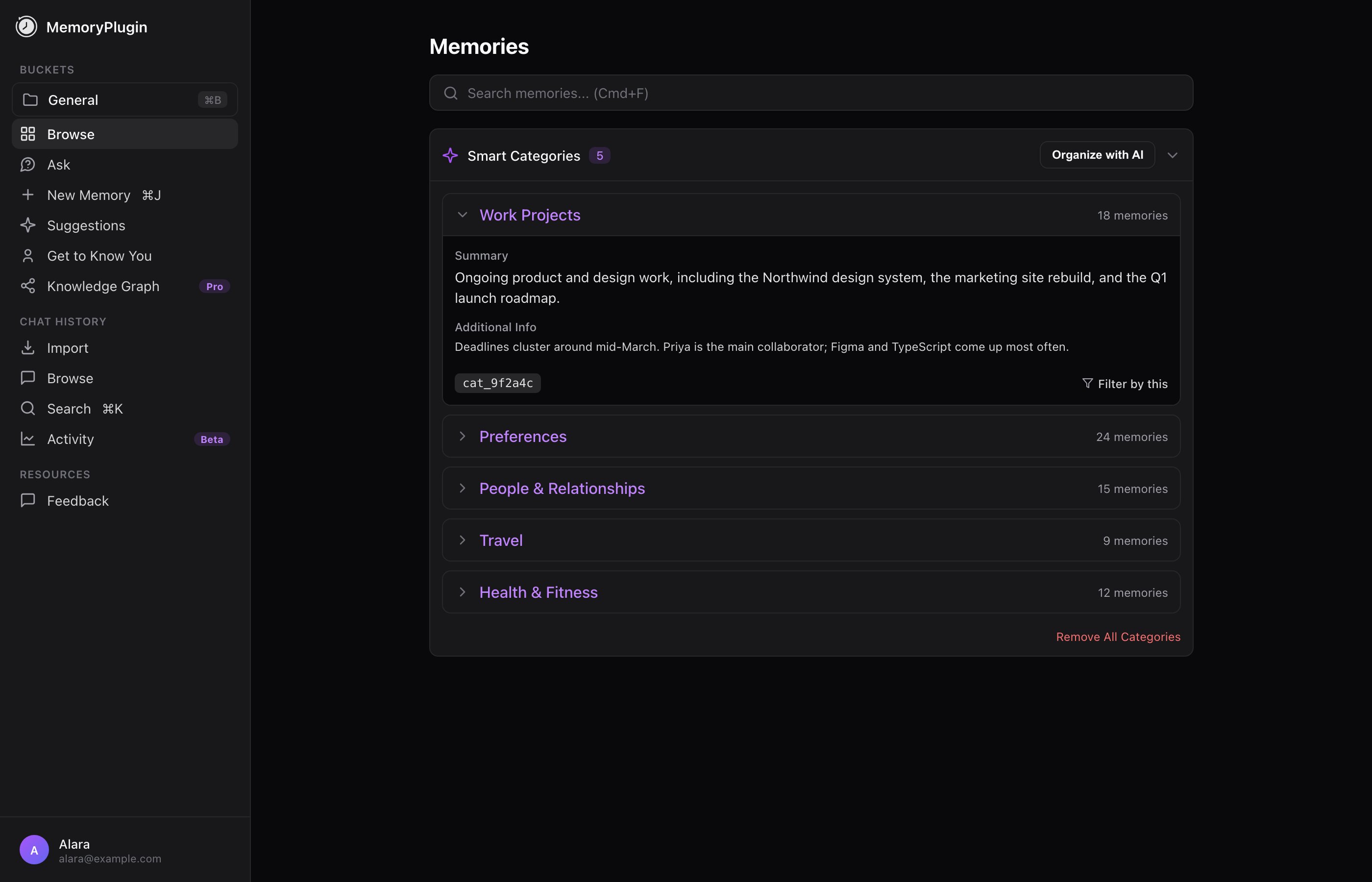Select New Memory in the sidebar
Viewport: 1372px width, 882px height.
point(125,195)
